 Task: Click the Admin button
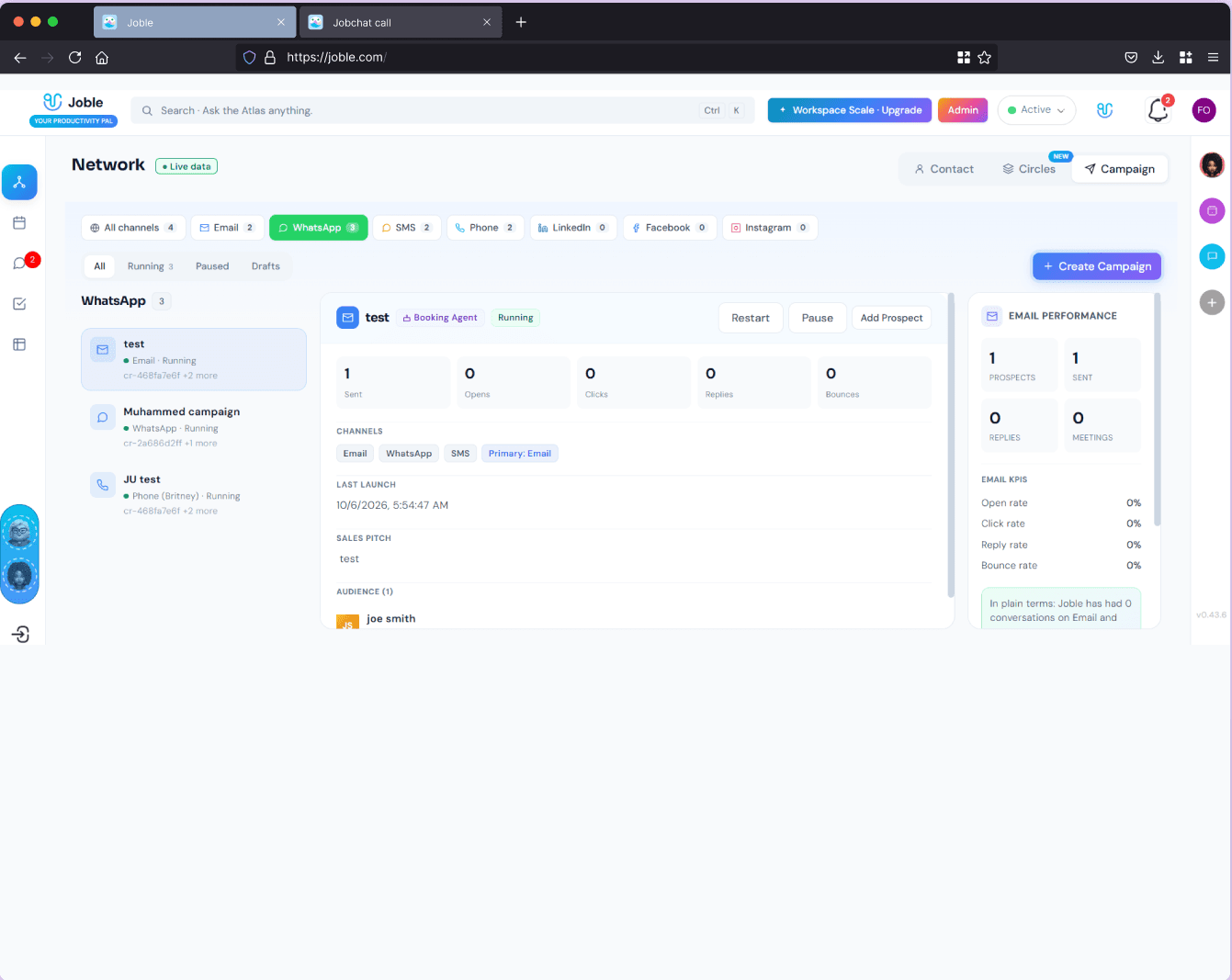click(963, 110)
